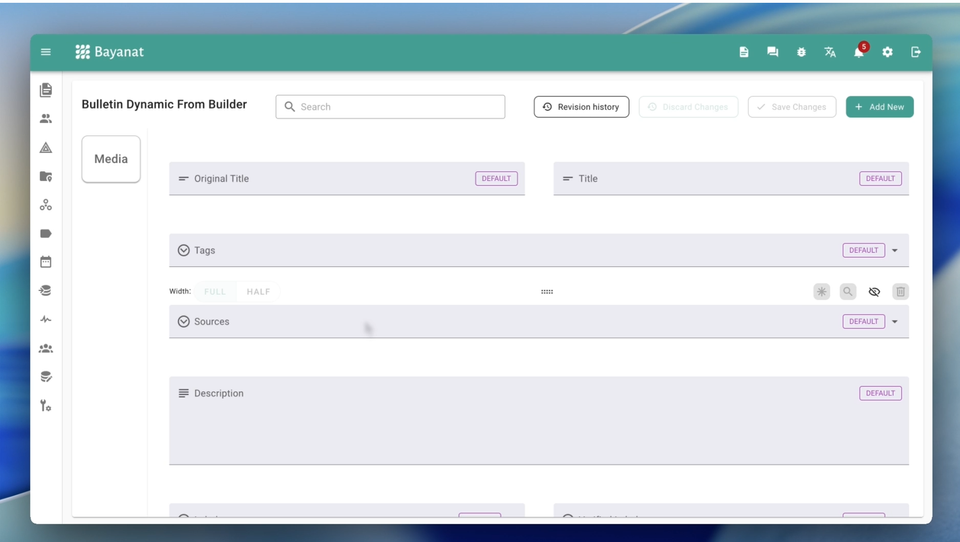Open calendar events sidebar icon
Viewport: 960px width, 542px height.
[x=46, y=262]
